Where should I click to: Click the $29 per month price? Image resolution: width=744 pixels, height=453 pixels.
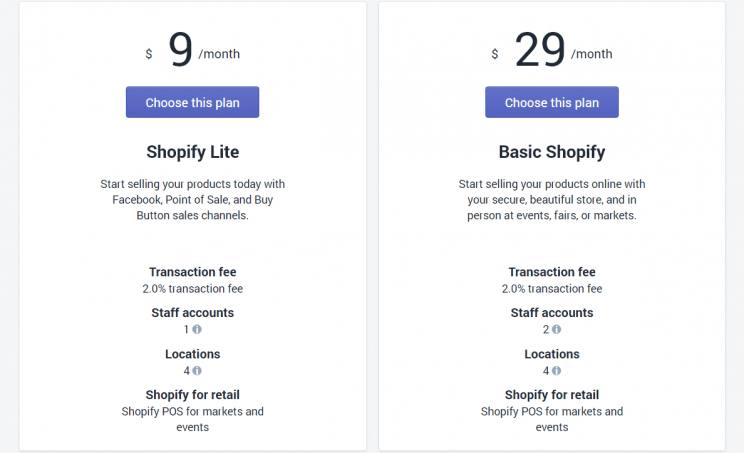[x=552, y=50]
